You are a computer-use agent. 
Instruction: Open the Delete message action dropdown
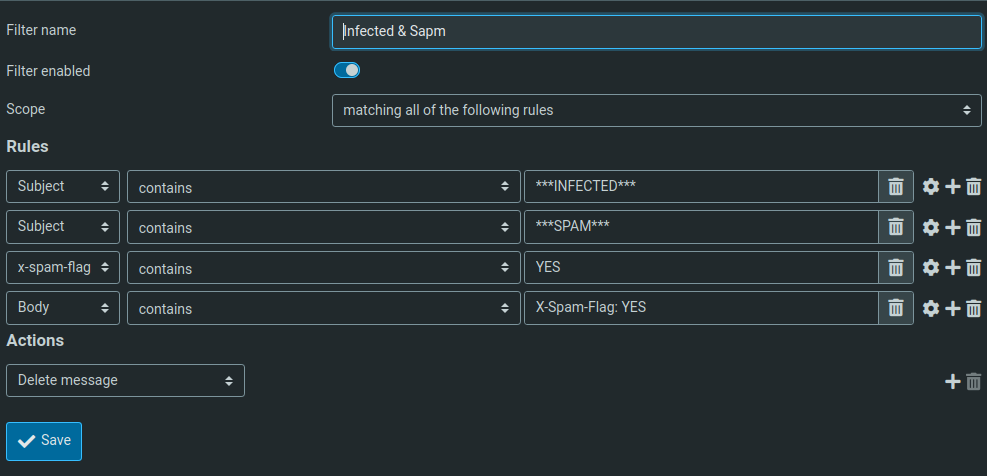coord(125,381)
